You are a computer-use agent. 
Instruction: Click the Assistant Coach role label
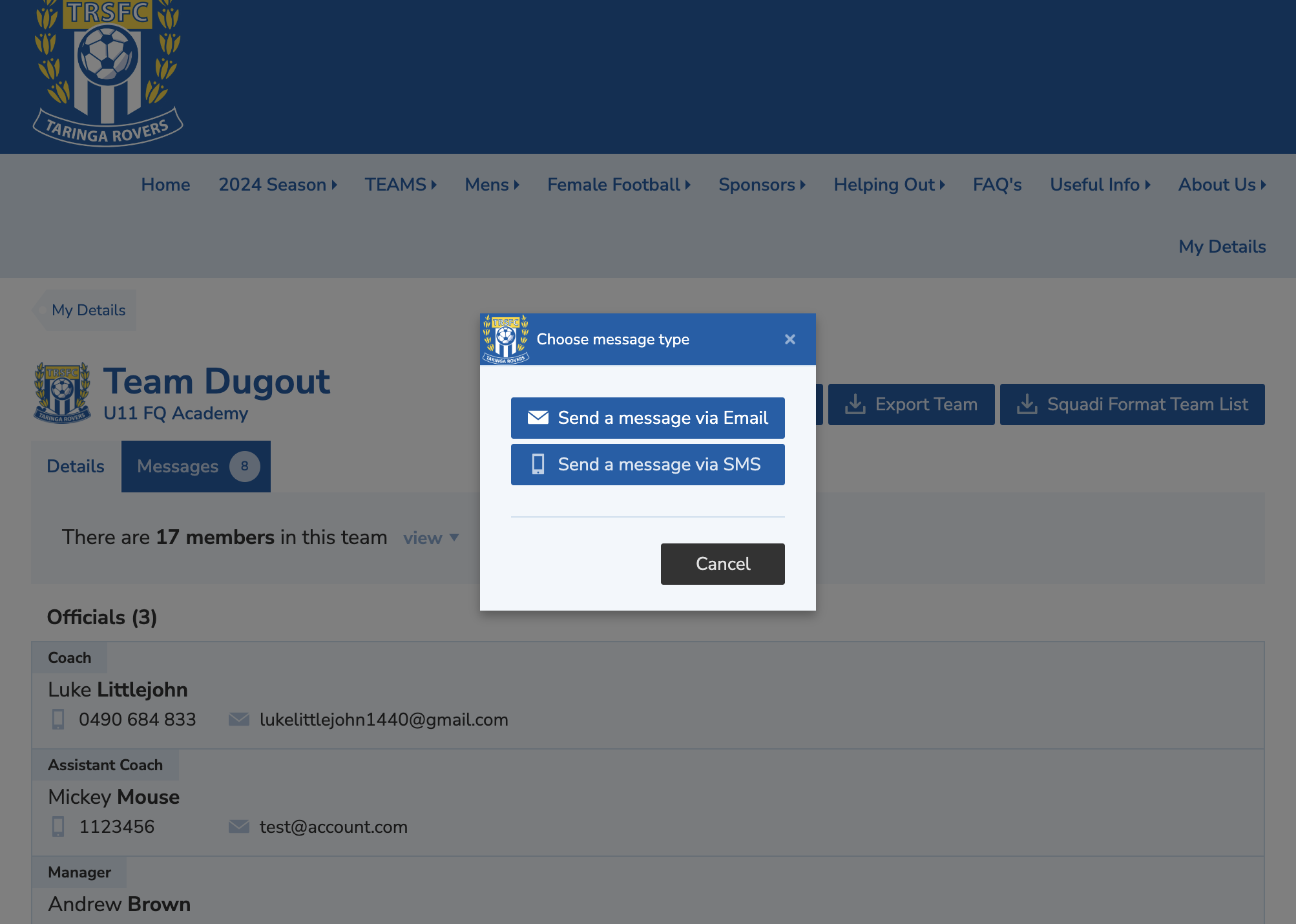tap(105, 765)
